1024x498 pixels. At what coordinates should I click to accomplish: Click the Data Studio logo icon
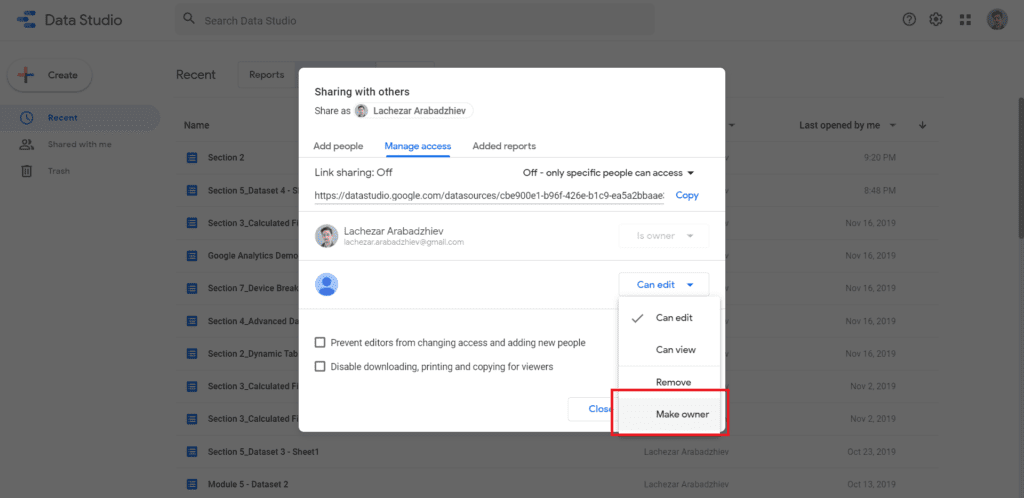[x=26, y=20]
